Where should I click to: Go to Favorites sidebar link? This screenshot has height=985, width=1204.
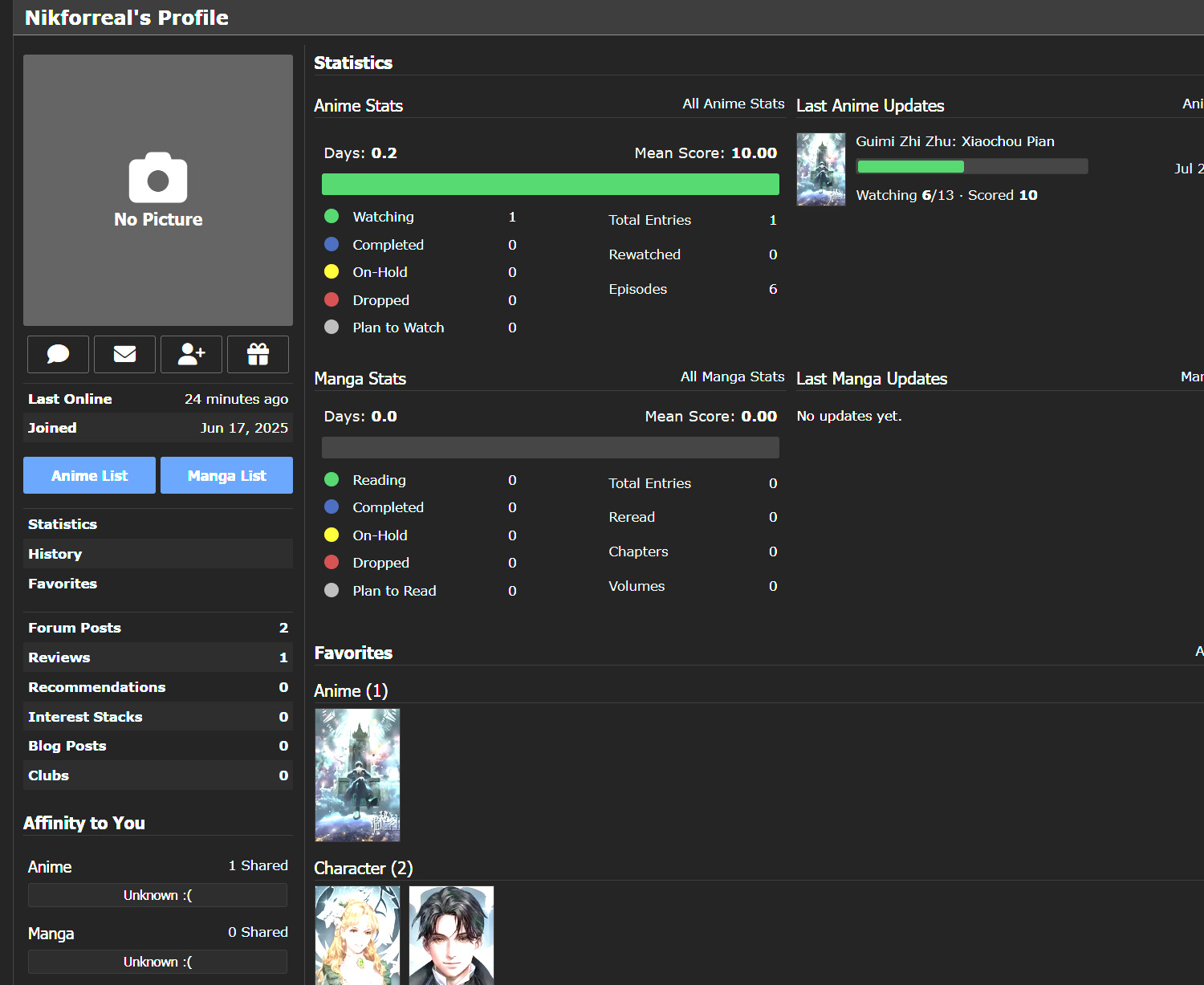tap(63, 584)
